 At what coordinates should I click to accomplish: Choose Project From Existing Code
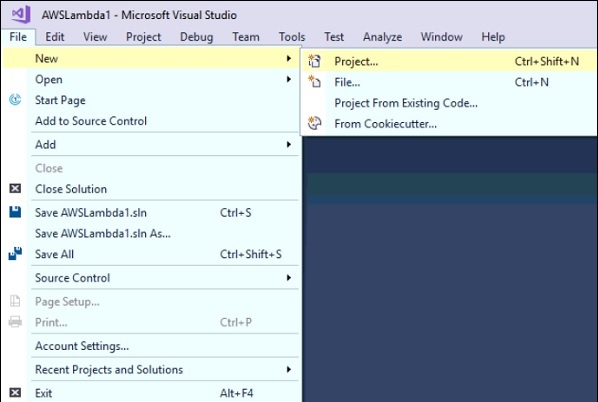coord(406,103)
